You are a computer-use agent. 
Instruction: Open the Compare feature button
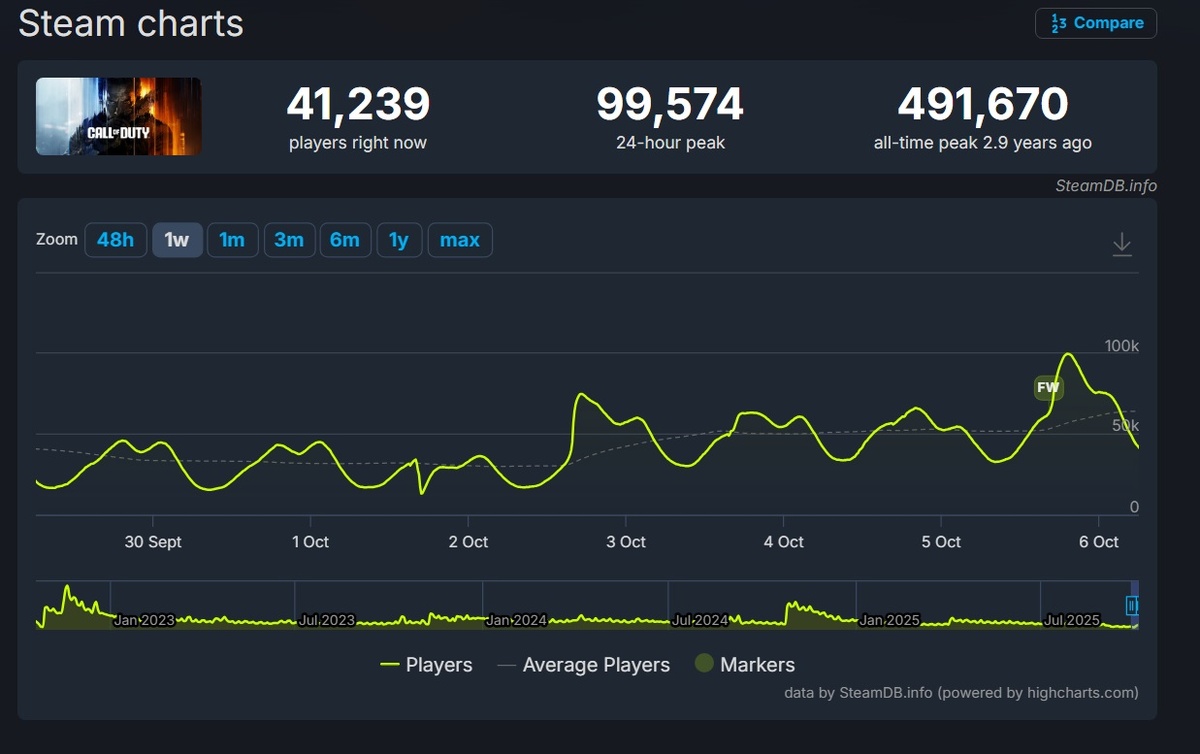click(1096, 23)
